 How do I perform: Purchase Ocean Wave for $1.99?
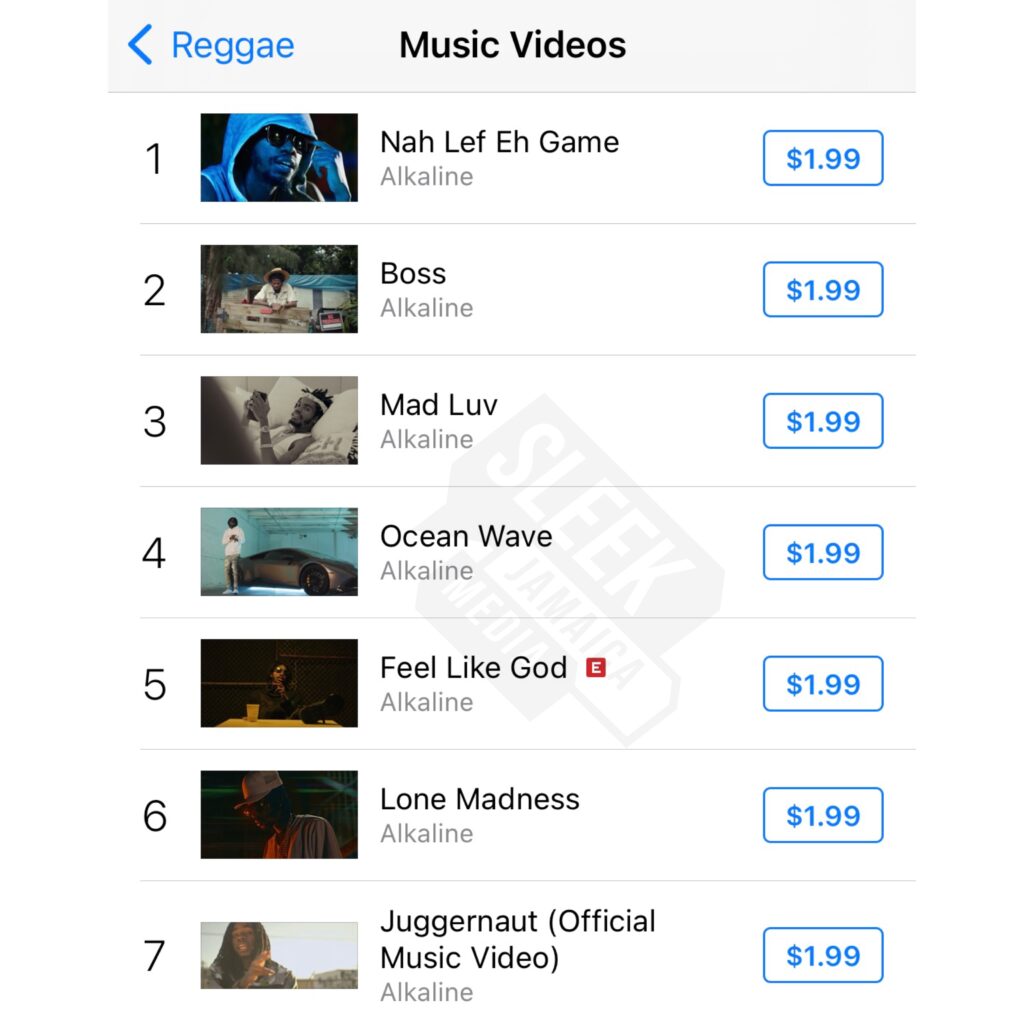(x=823, y=552)
